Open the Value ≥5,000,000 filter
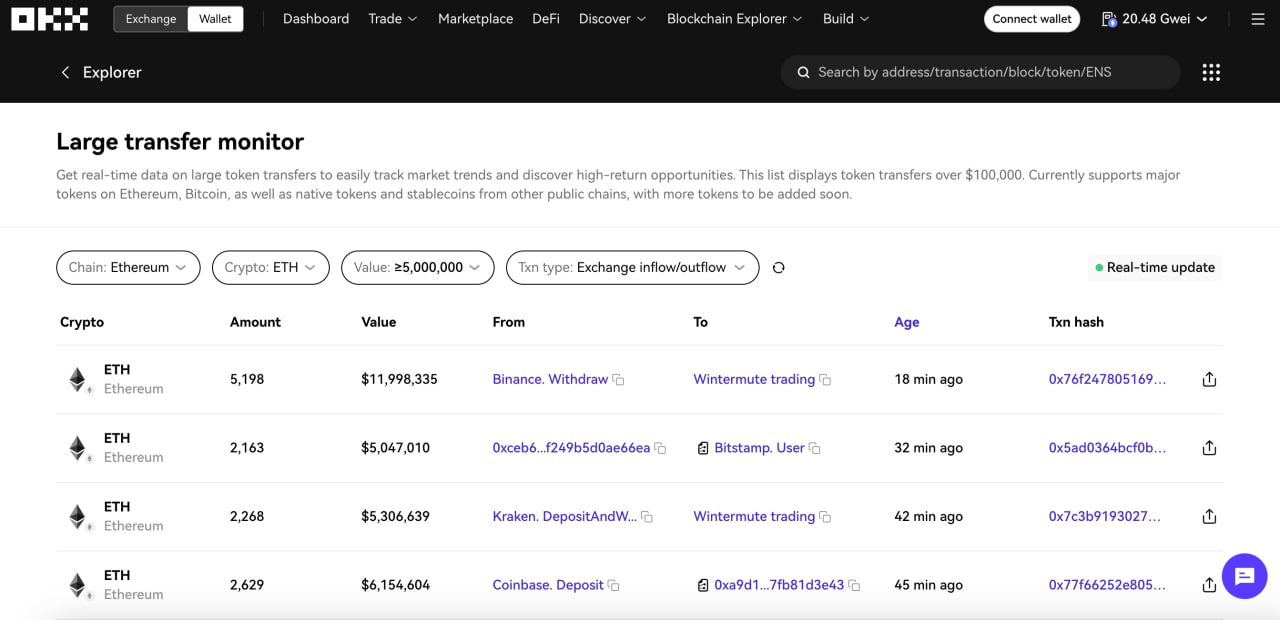The height and width of the screenshot is (620, 1280). click(418, 267)
